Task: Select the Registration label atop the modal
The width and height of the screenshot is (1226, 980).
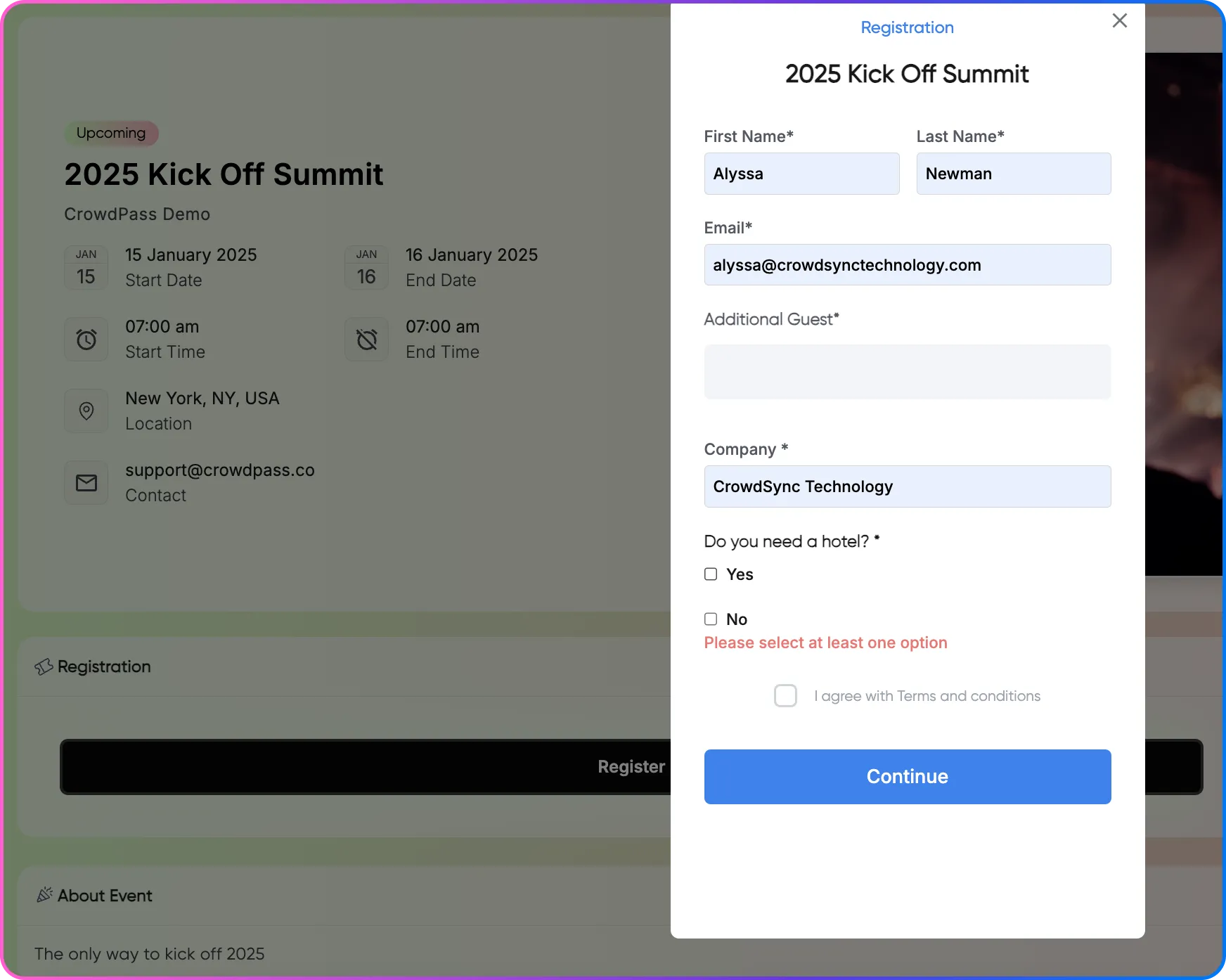Action: pos(907,27)
